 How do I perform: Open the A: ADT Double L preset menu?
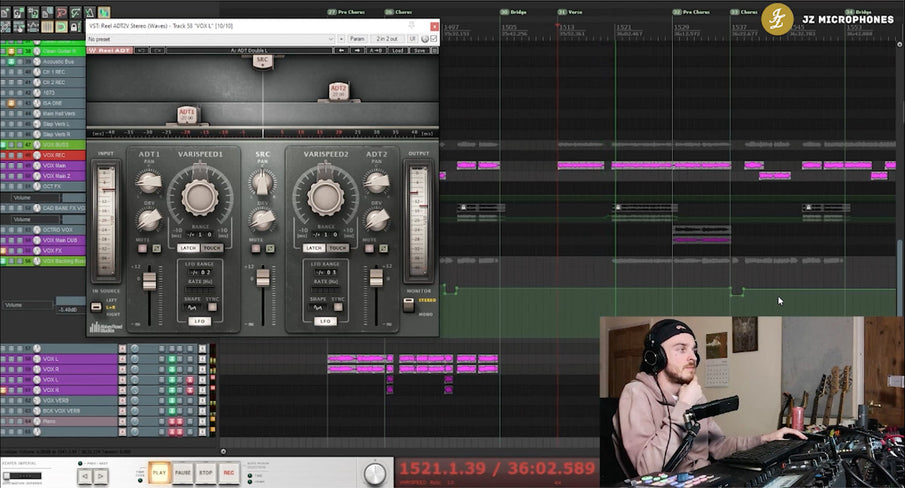pos(249,51)
